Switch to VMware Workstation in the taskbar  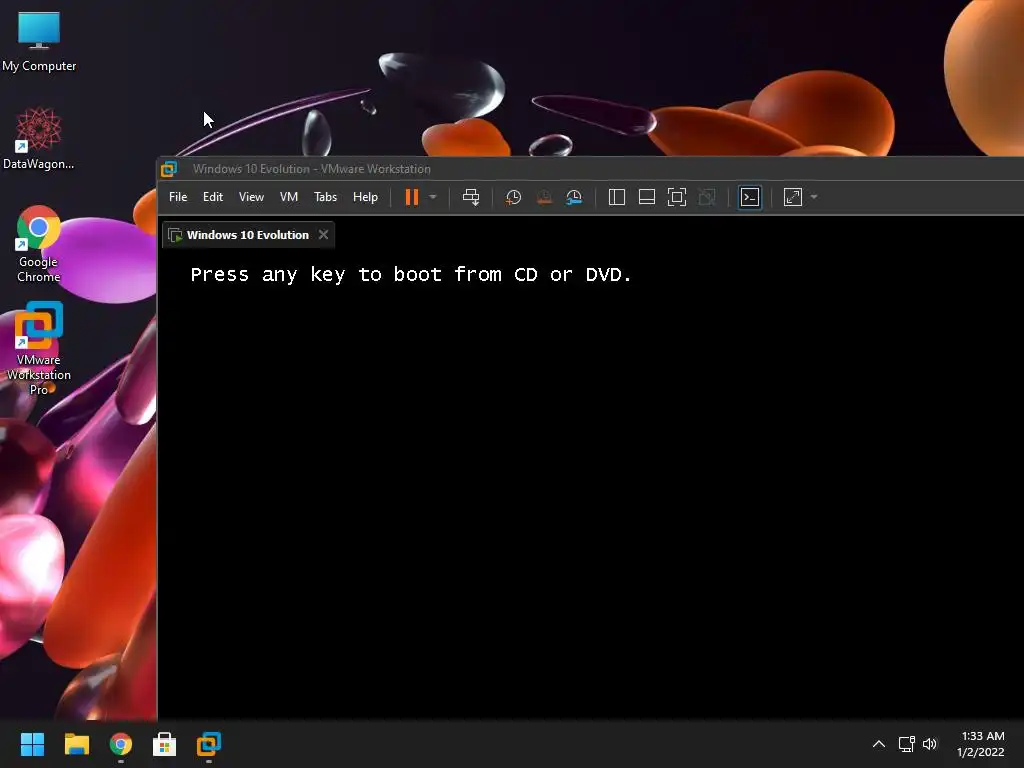click(209, 744)
